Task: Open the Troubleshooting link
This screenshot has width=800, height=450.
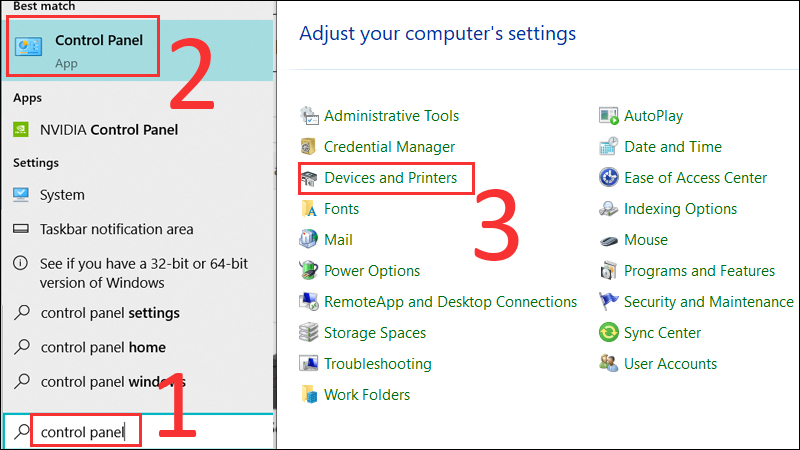Action: point(377,364)
